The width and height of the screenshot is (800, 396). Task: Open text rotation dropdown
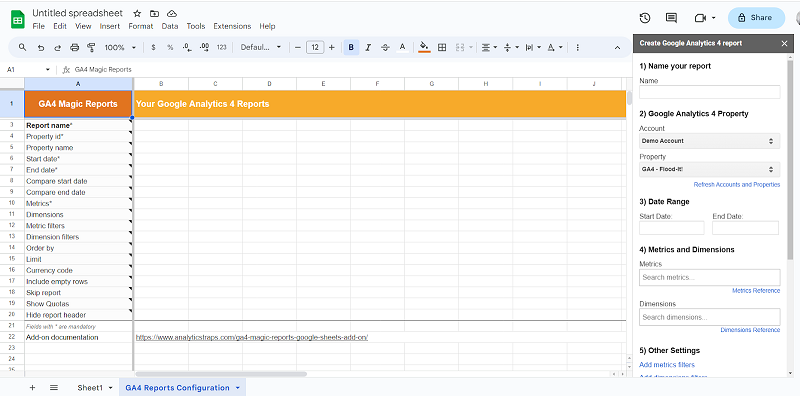pyautogui.click(x=554, y=47)
